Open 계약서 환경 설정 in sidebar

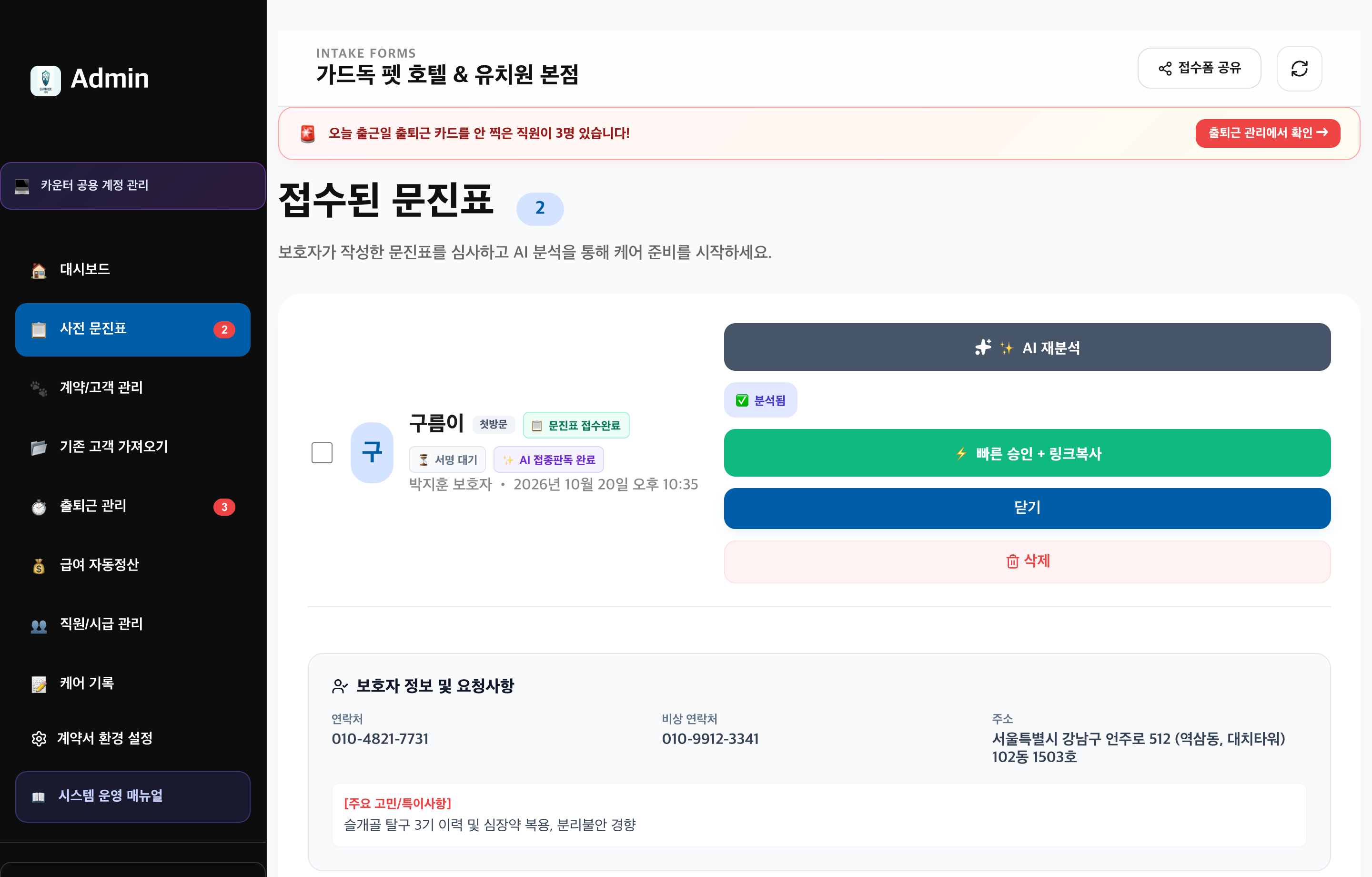pos(133,738)
